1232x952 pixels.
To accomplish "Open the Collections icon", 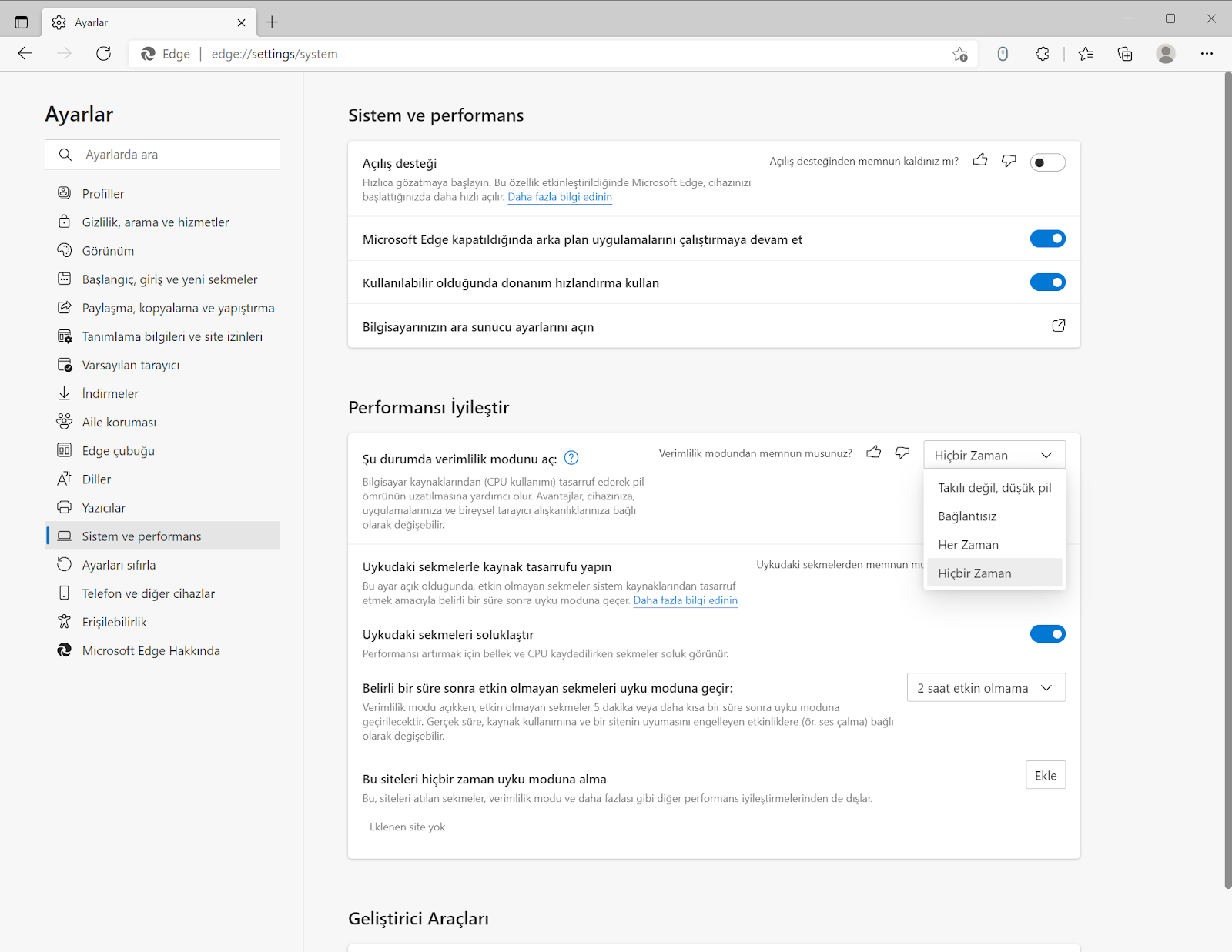I will 1125,54.
